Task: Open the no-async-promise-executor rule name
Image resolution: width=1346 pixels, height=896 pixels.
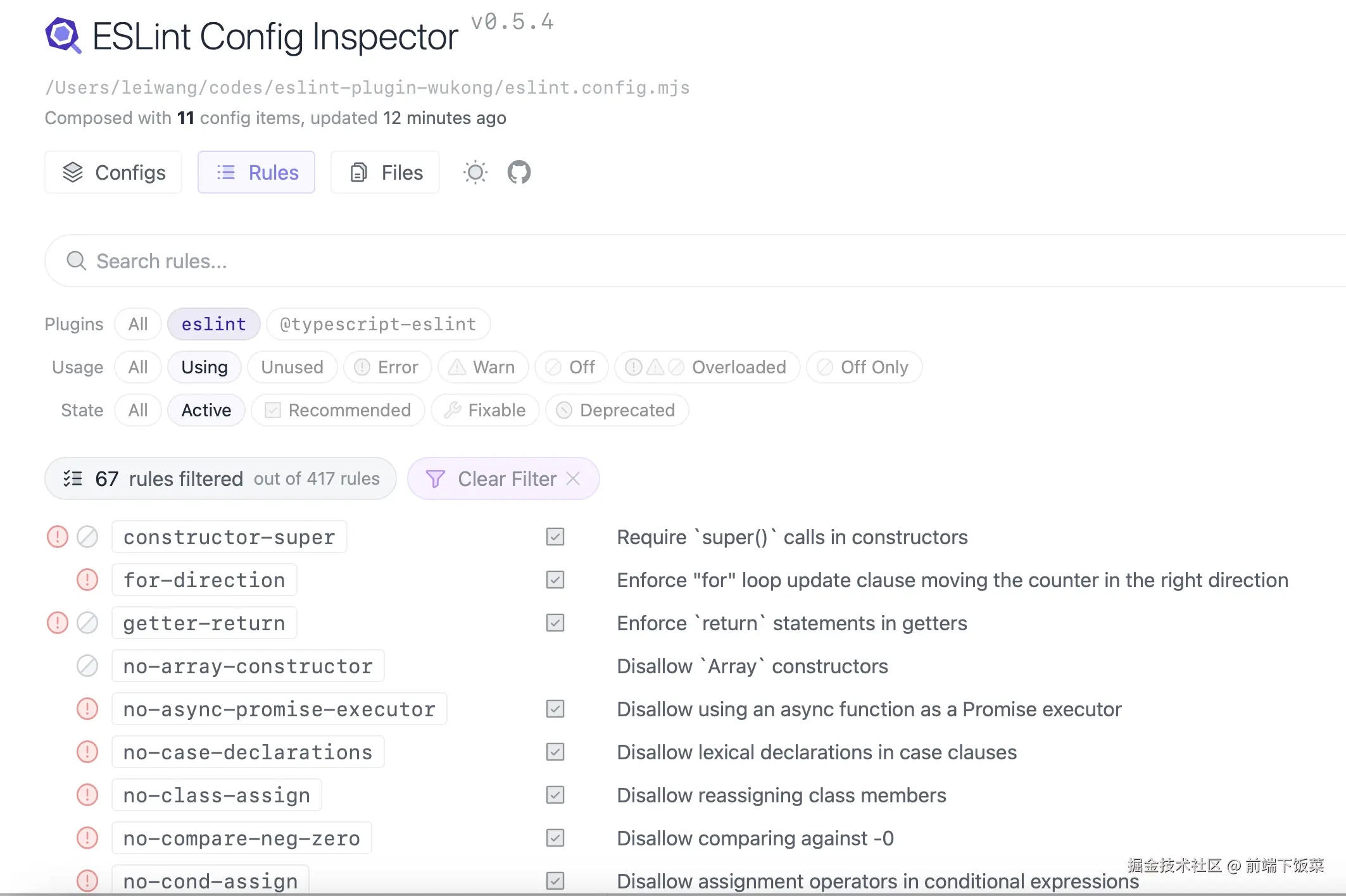Action: point(279,709)
